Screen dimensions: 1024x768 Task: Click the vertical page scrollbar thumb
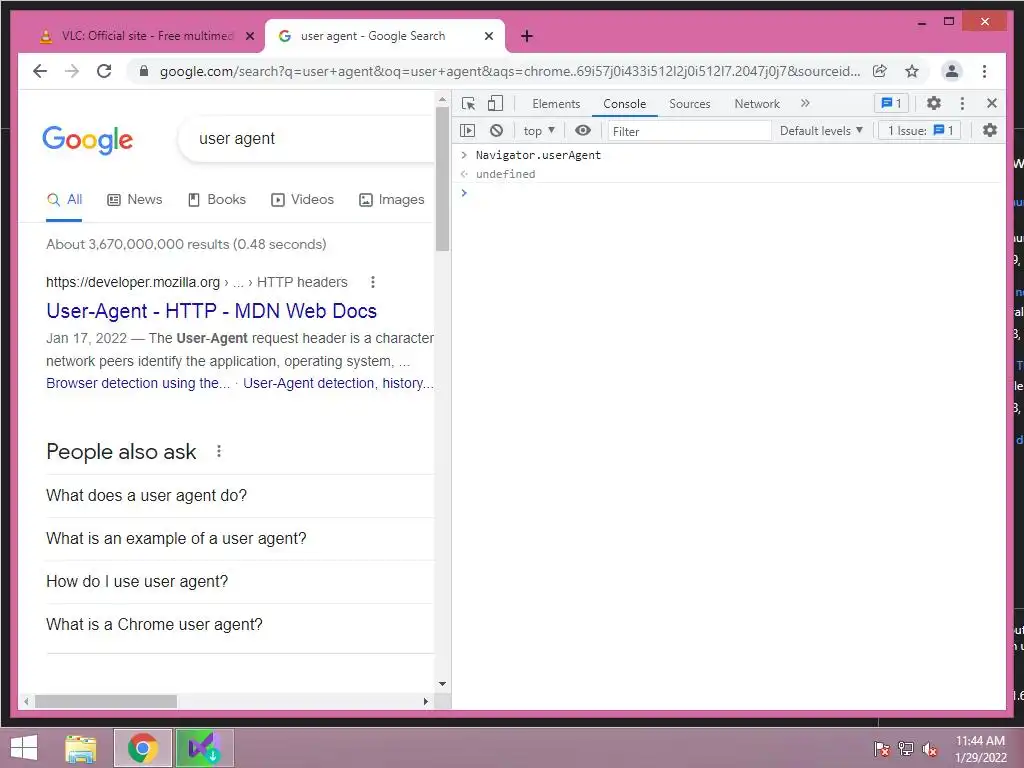click(x=442, y=179)
